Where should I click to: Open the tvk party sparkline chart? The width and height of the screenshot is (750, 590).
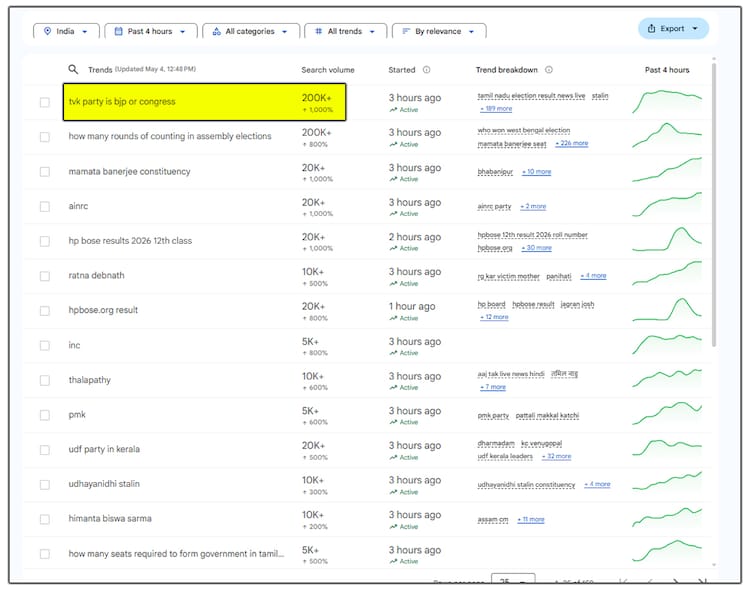coord(667,101)
